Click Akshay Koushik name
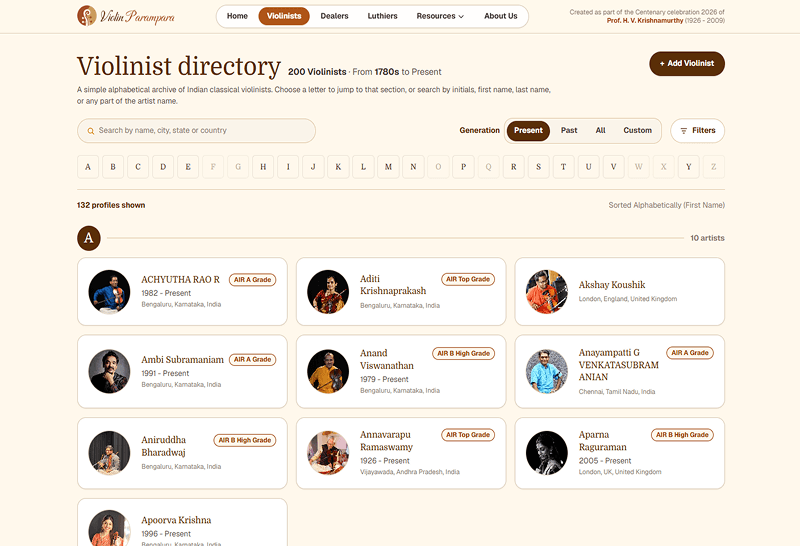 [612, 285]
